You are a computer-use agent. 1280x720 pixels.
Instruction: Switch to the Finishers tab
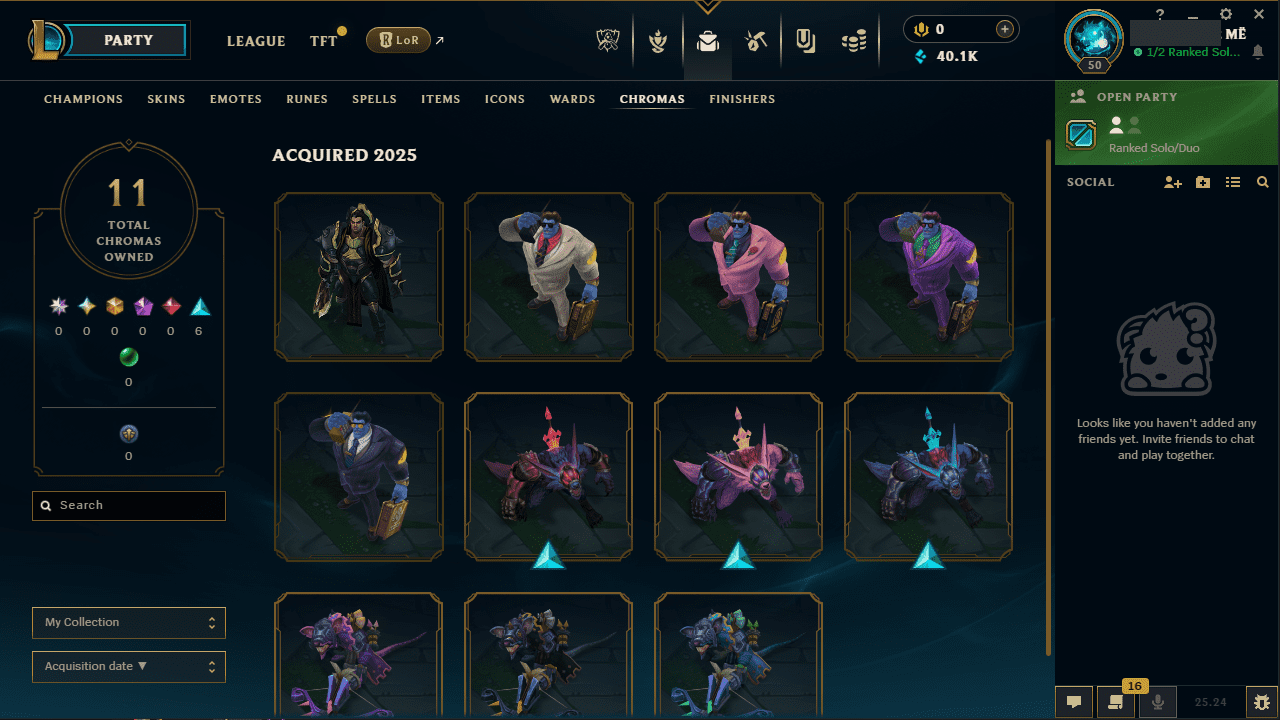click(x=742, y=99)
